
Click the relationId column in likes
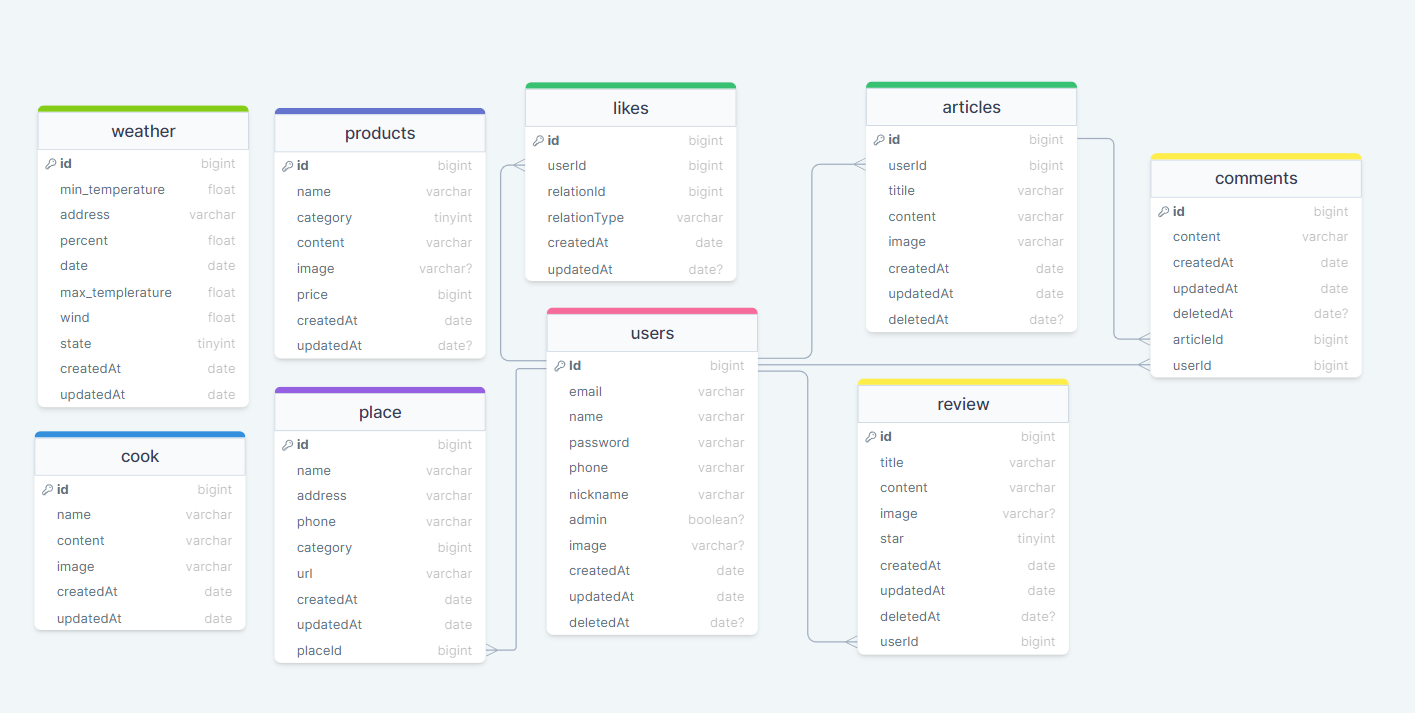[631, 192]
